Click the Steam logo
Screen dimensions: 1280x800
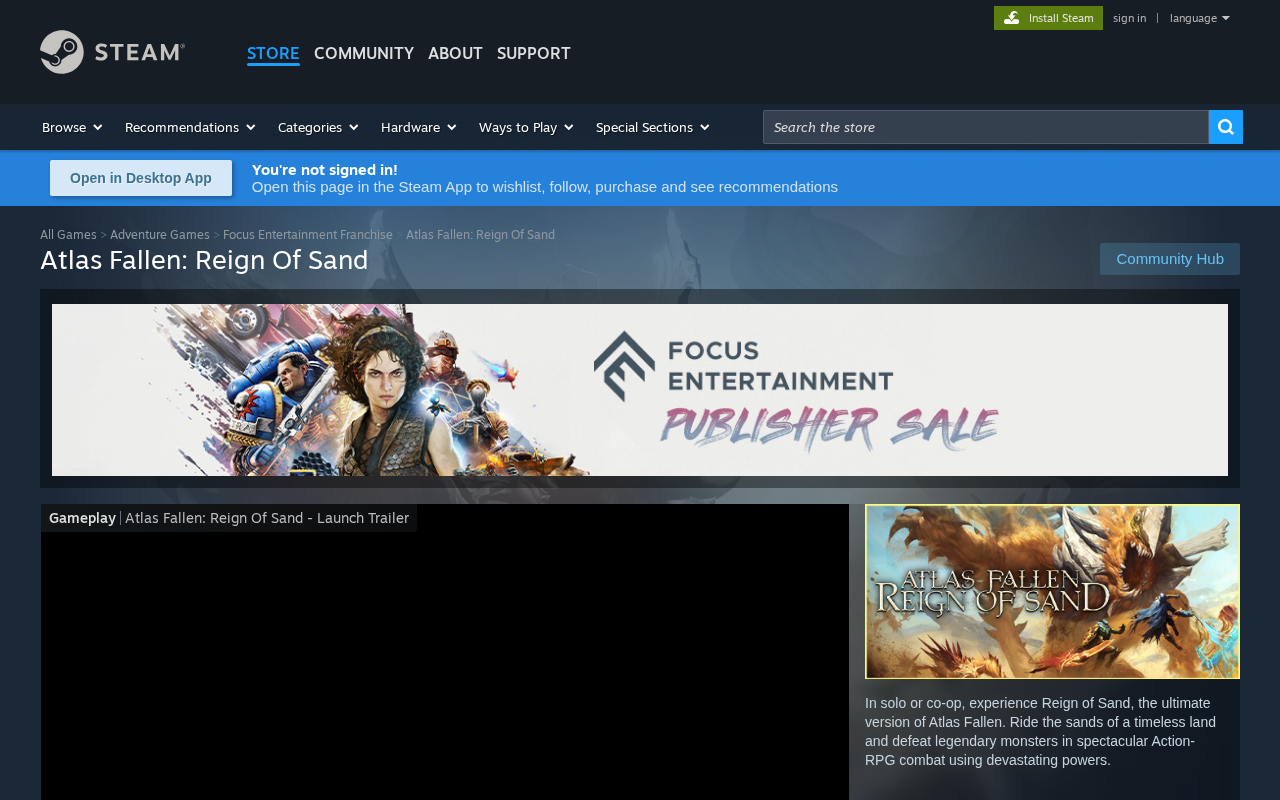(112, 52)
